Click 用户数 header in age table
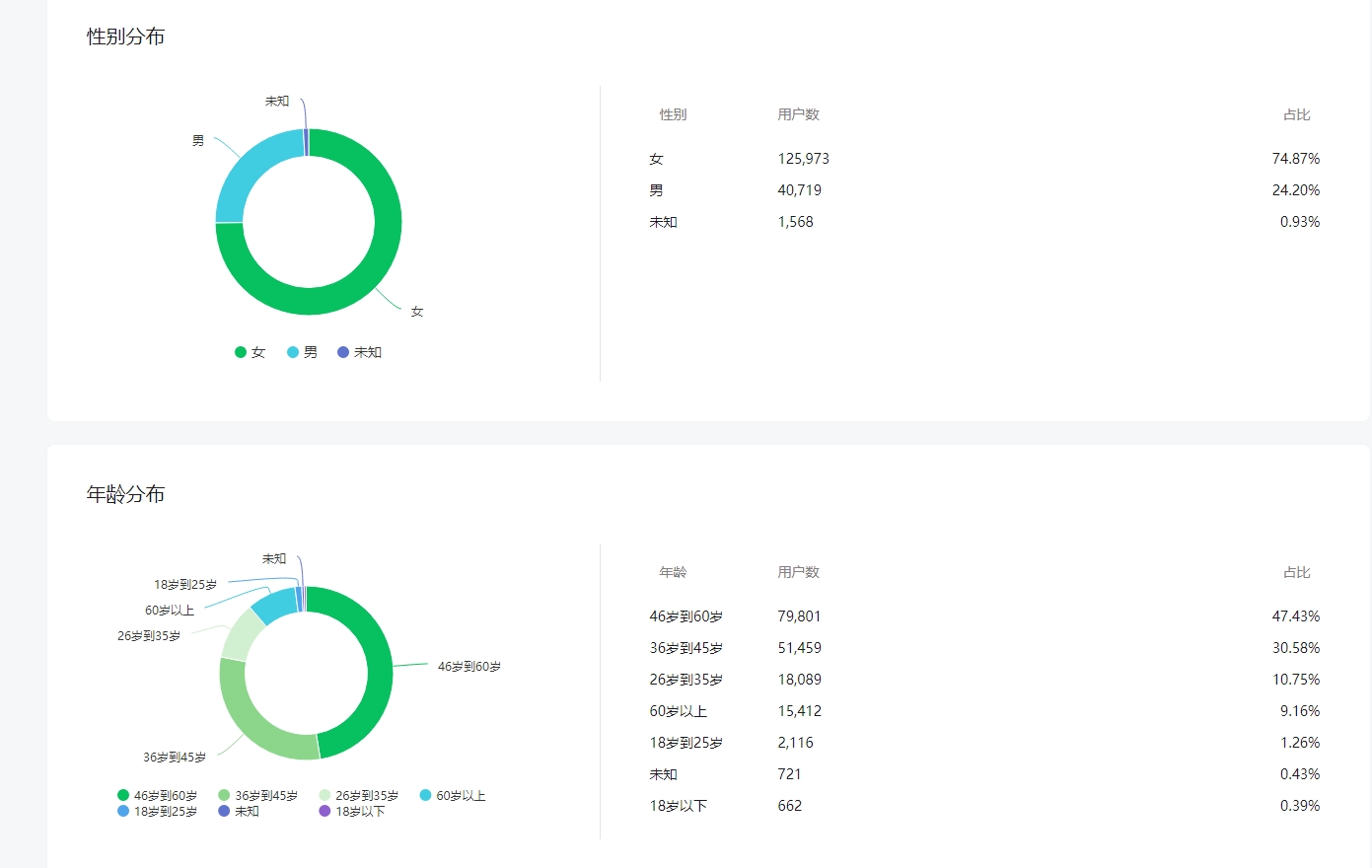 [x=798, y=572]
